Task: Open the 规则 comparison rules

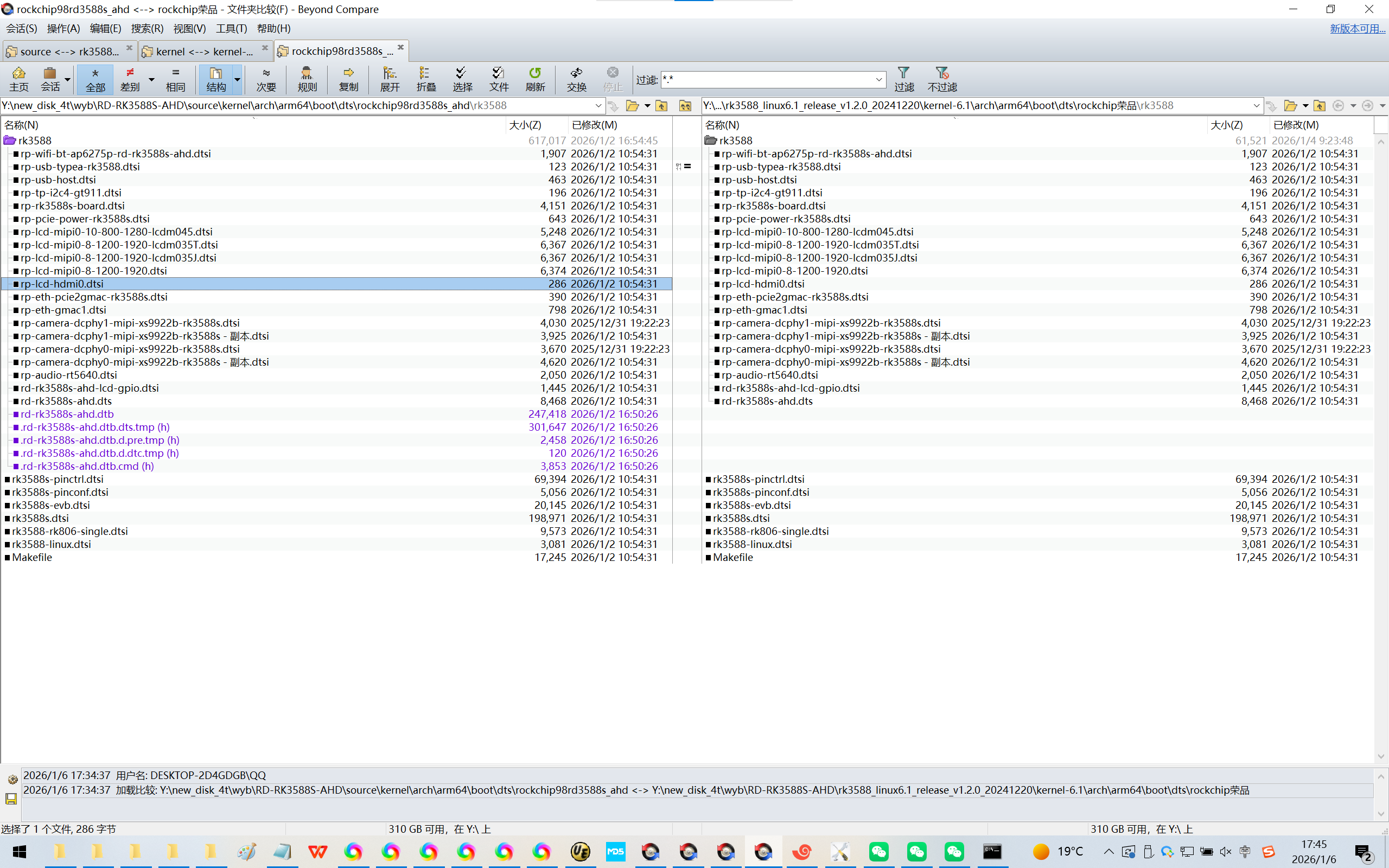Action: click(307, 79)
